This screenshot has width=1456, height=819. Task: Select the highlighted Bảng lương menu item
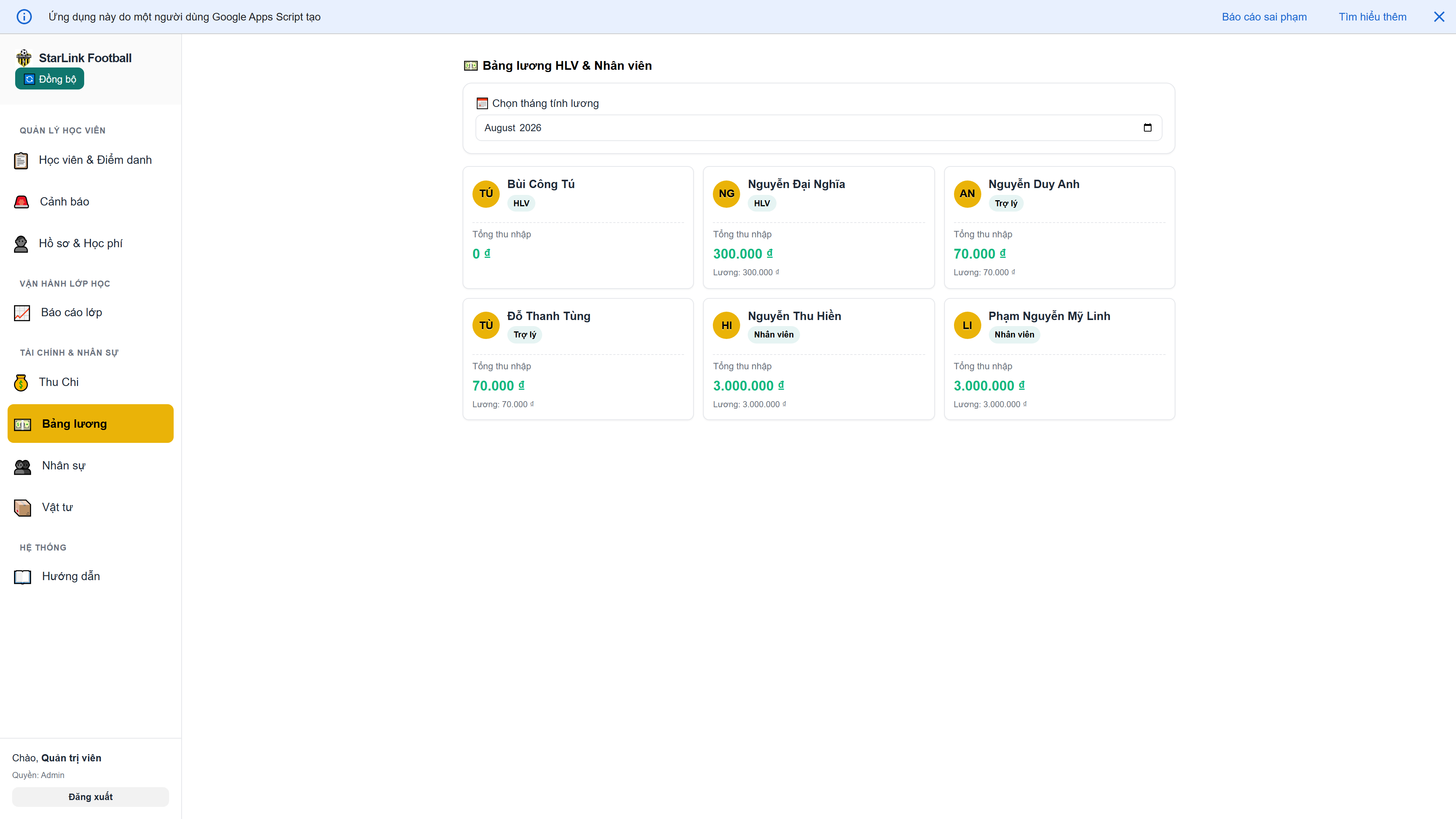[x=91, y=424]
